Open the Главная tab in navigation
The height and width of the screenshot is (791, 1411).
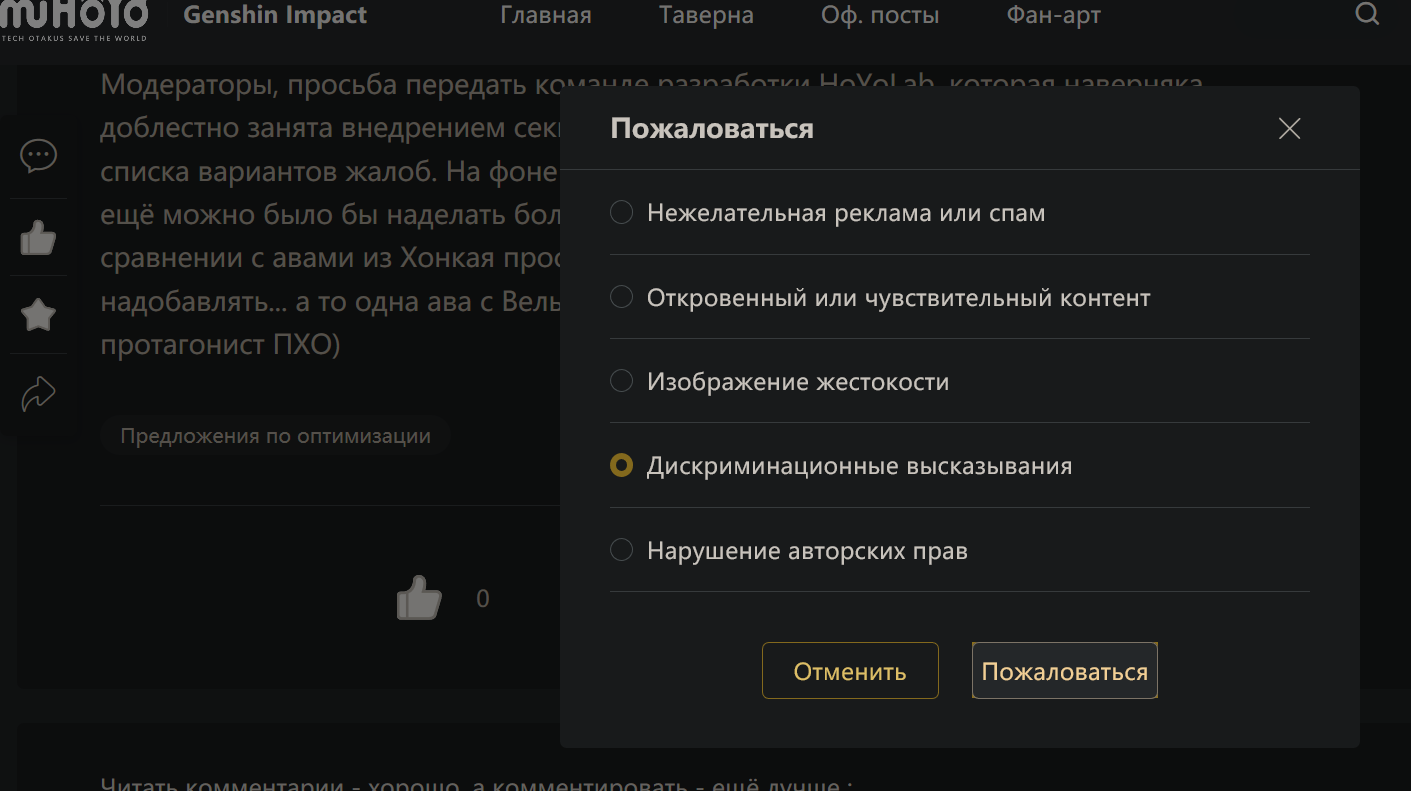[x=545, y=16]
